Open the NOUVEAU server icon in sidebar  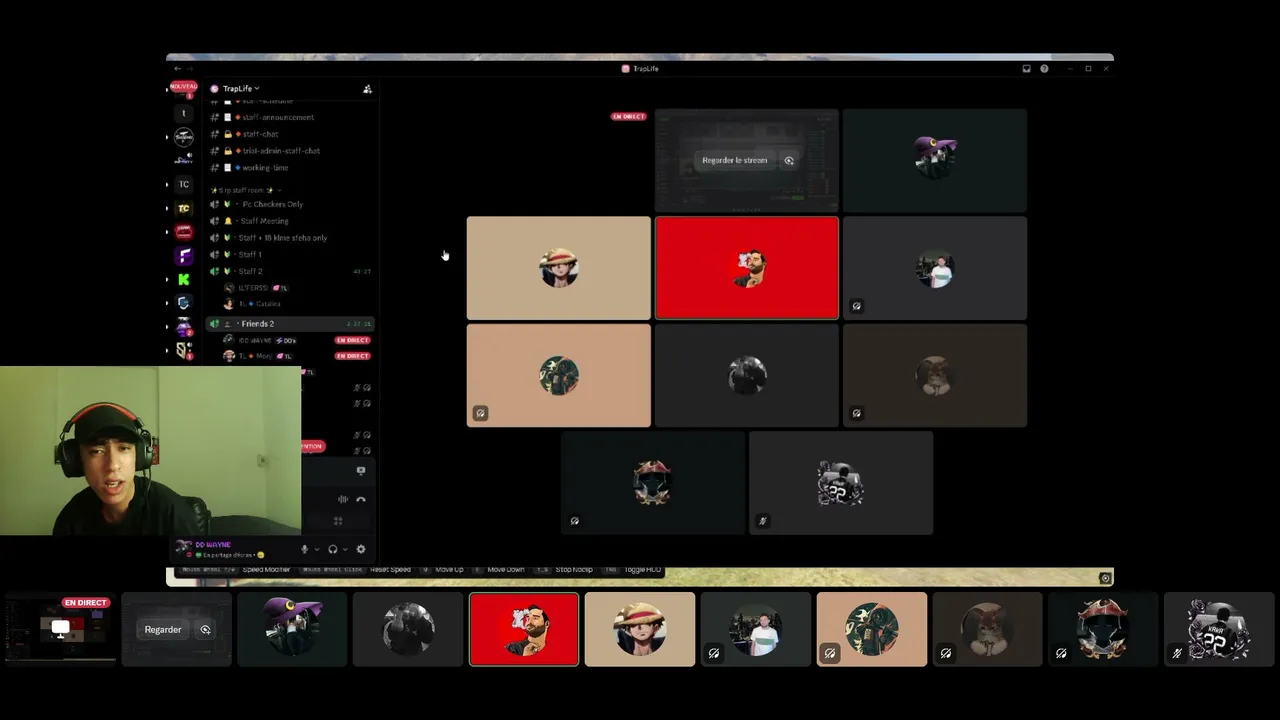(183, 89)
